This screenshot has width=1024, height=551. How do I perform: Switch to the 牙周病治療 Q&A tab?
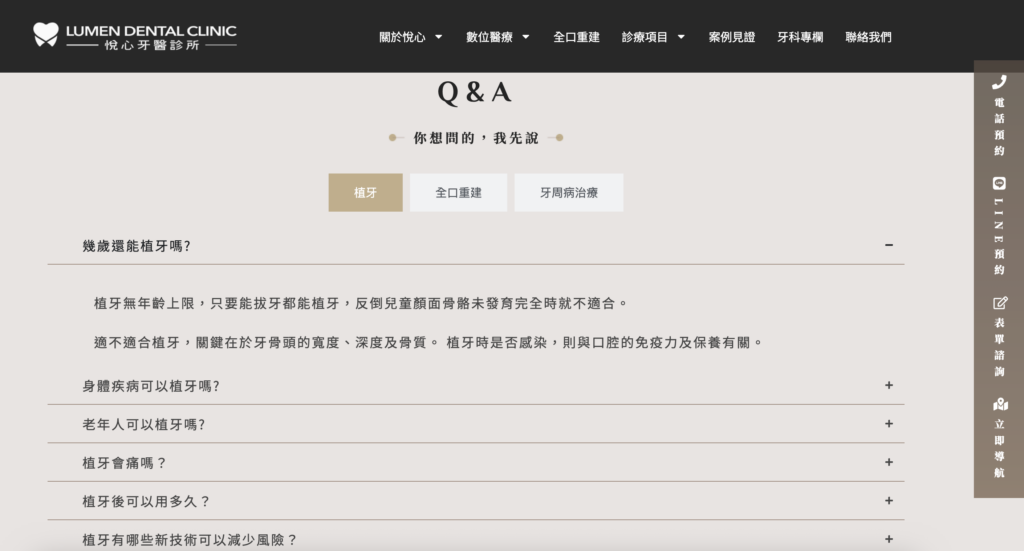point(569,193)
